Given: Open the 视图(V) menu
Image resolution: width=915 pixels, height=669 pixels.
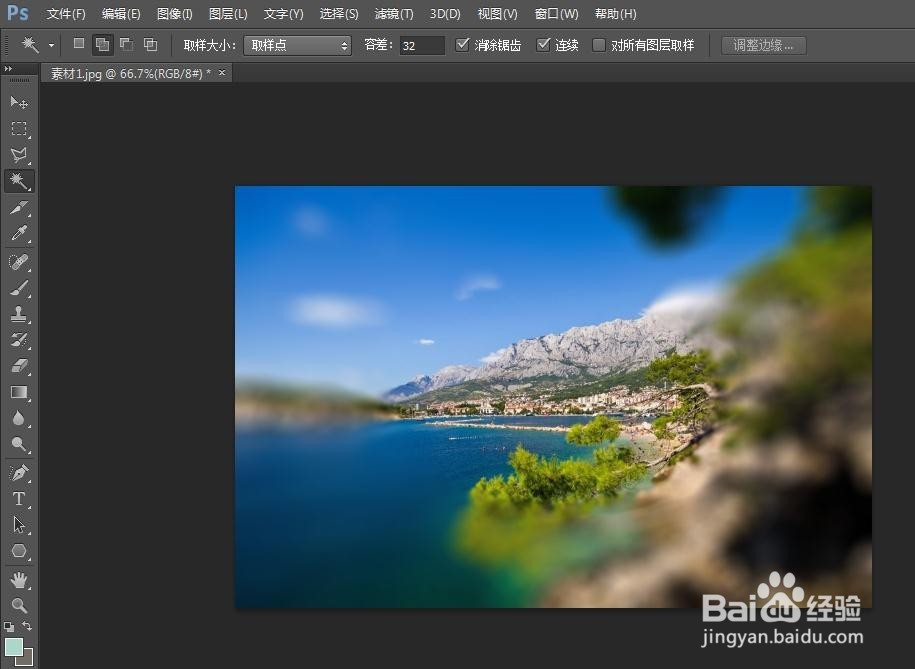Looking at the screenshot, I should 498,13.
